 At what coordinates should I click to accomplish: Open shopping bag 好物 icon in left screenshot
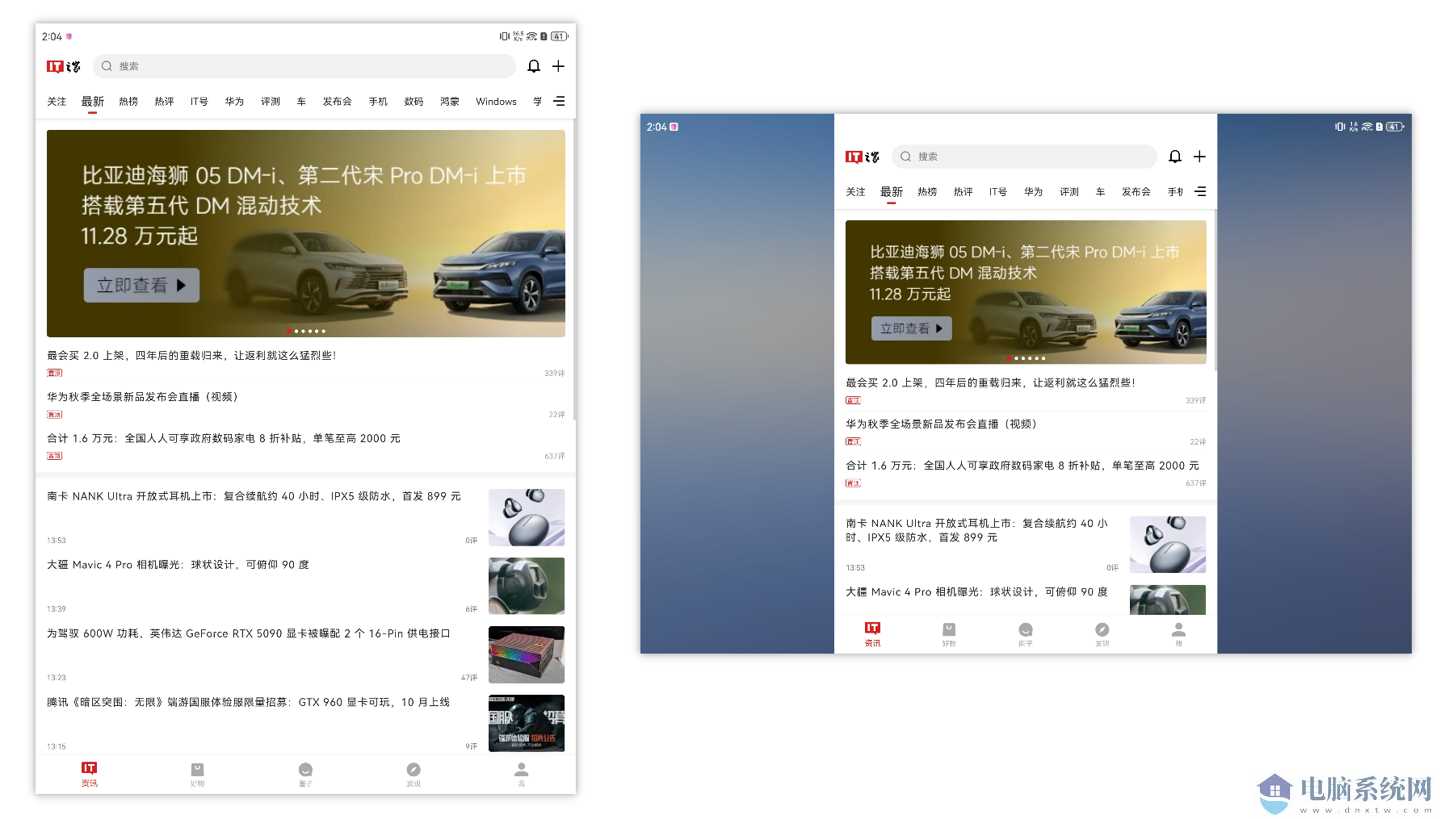[x=197, y=769]
